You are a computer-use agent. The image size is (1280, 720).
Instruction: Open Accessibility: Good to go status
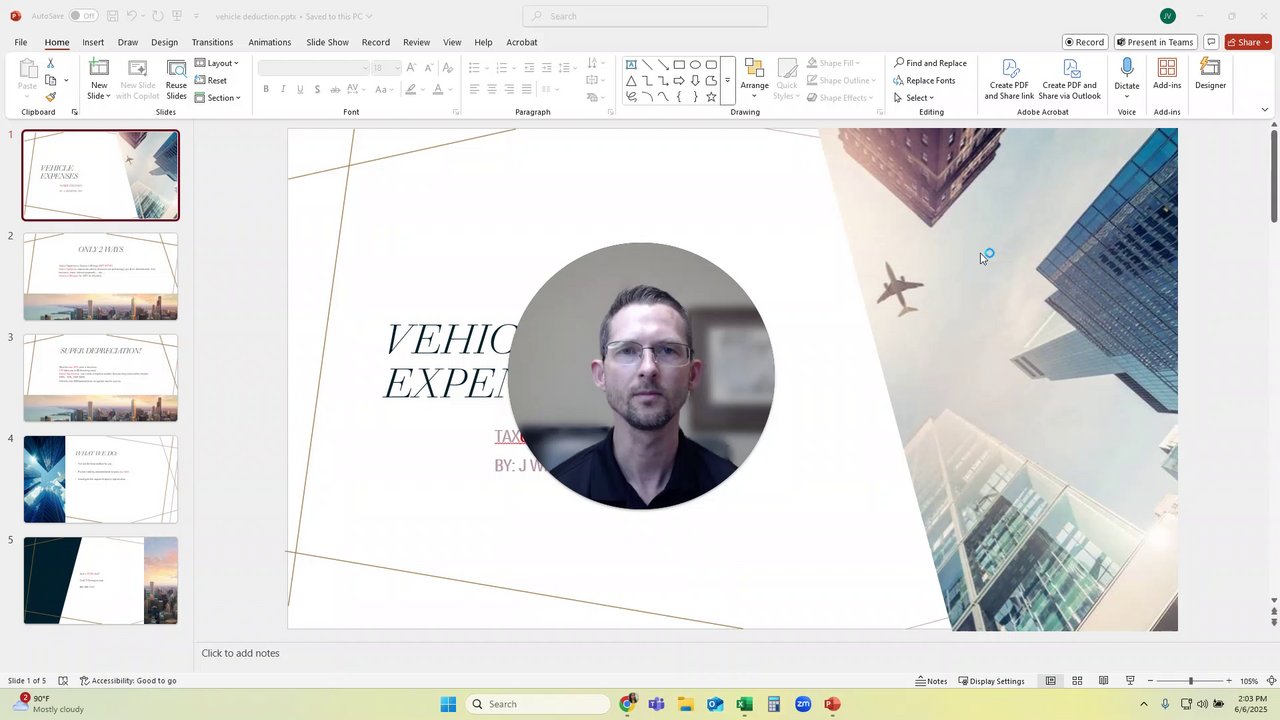click(x=128, y=681)
